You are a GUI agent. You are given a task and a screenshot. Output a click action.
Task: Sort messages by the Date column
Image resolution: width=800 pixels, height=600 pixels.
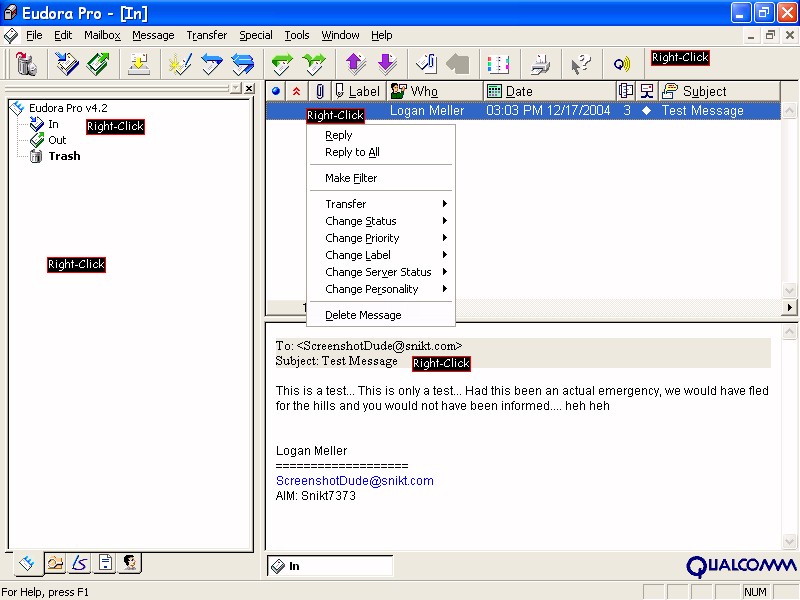click(x=549, y=91)
